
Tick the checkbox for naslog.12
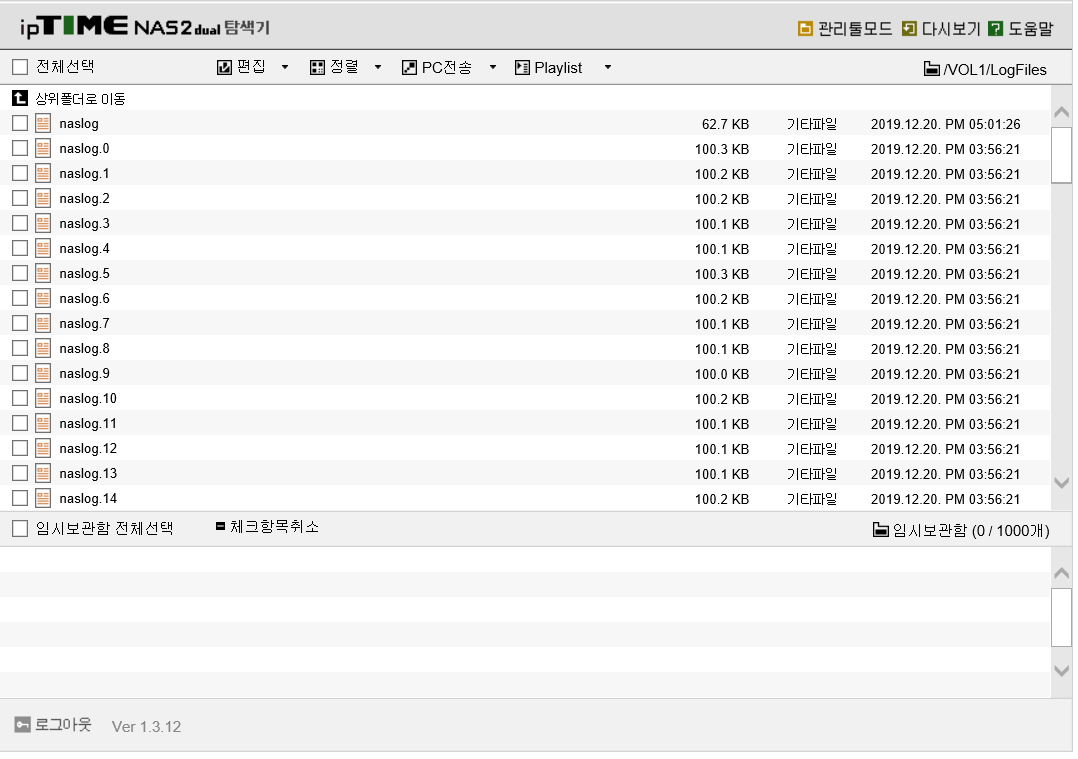(20, 448)
